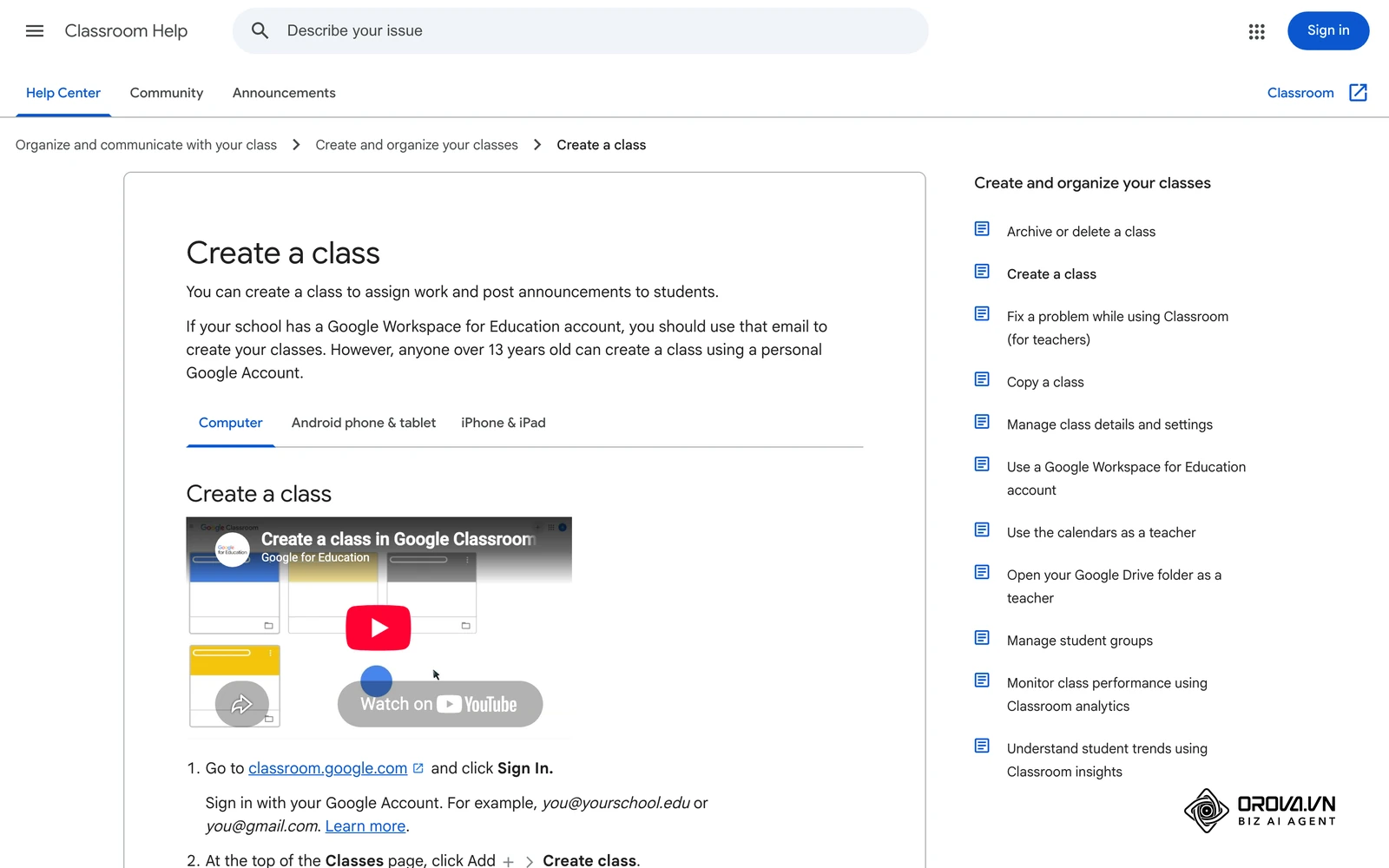Open the classroom.google.com link
1389x868 pixels.
coord(327,768)
